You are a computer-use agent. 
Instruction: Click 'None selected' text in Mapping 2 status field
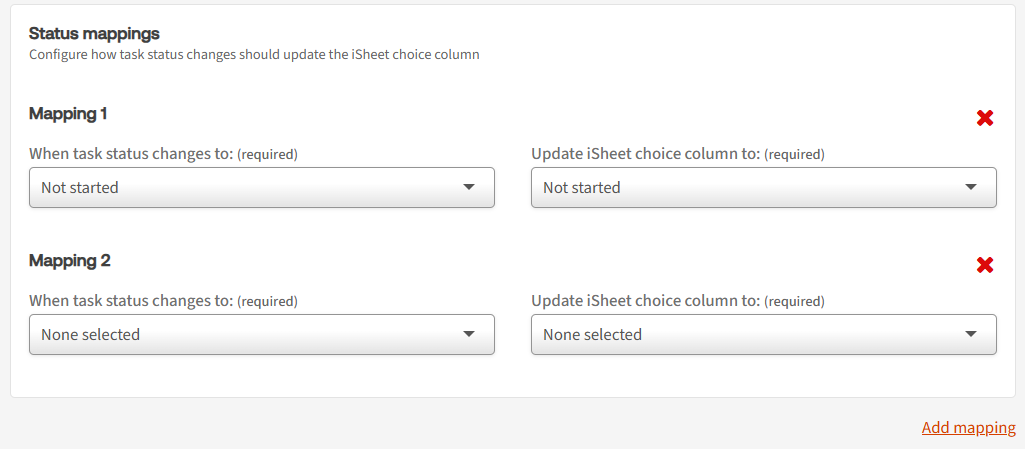point(90,334)
